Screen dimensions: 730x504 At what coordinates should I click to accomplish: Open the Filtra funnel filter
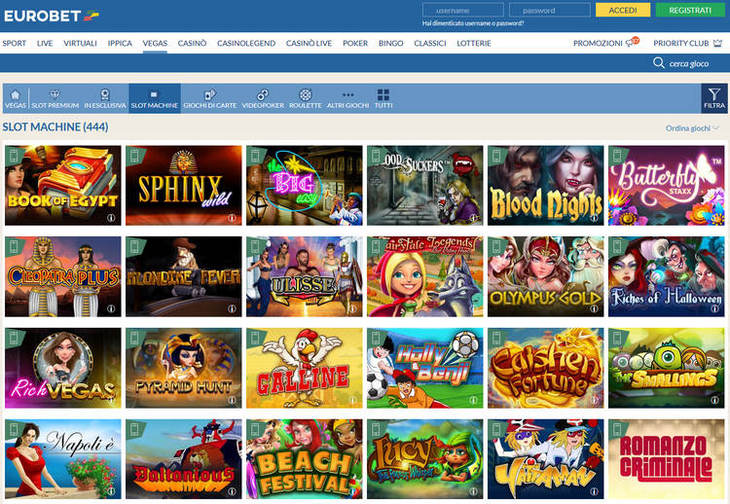click(x=714, y=98)
